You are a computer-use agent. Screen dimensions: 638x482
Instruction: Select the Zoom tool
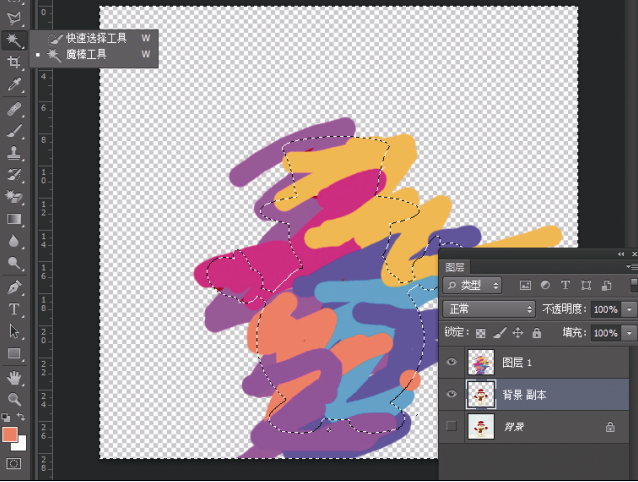(x=14, y=399)
